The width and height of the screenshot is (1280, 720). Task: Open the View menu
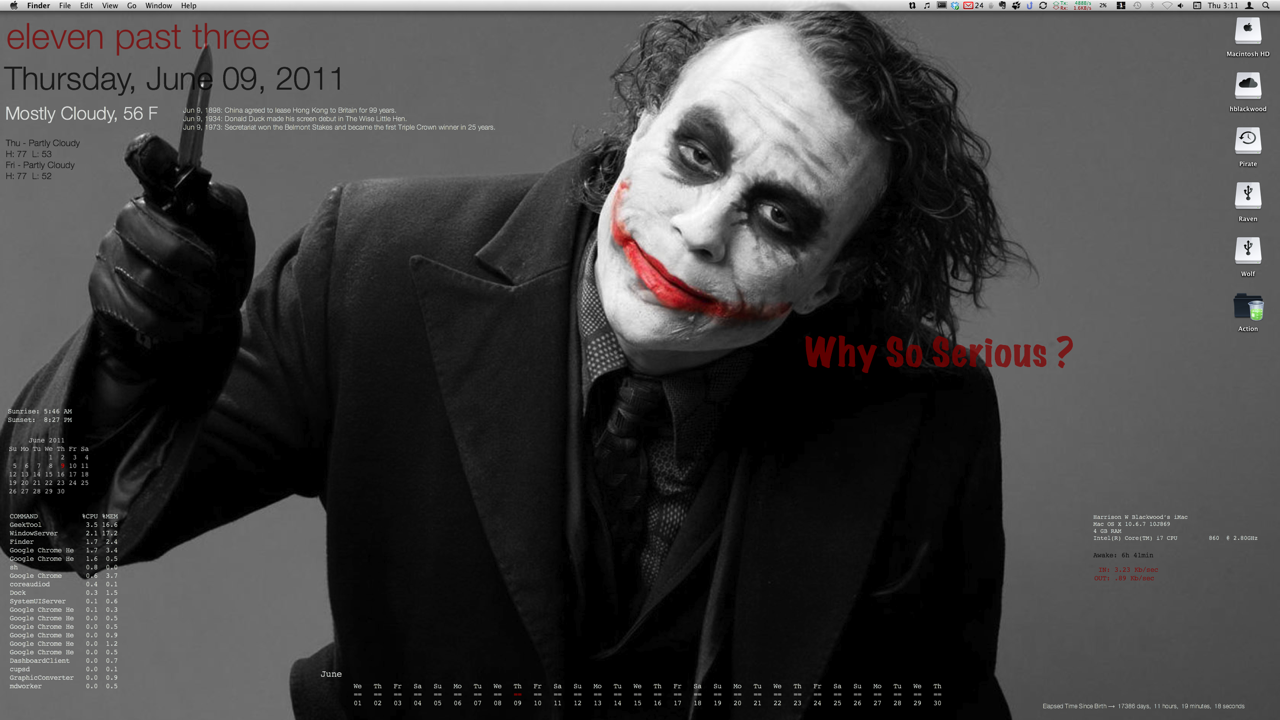pos(110,6)
